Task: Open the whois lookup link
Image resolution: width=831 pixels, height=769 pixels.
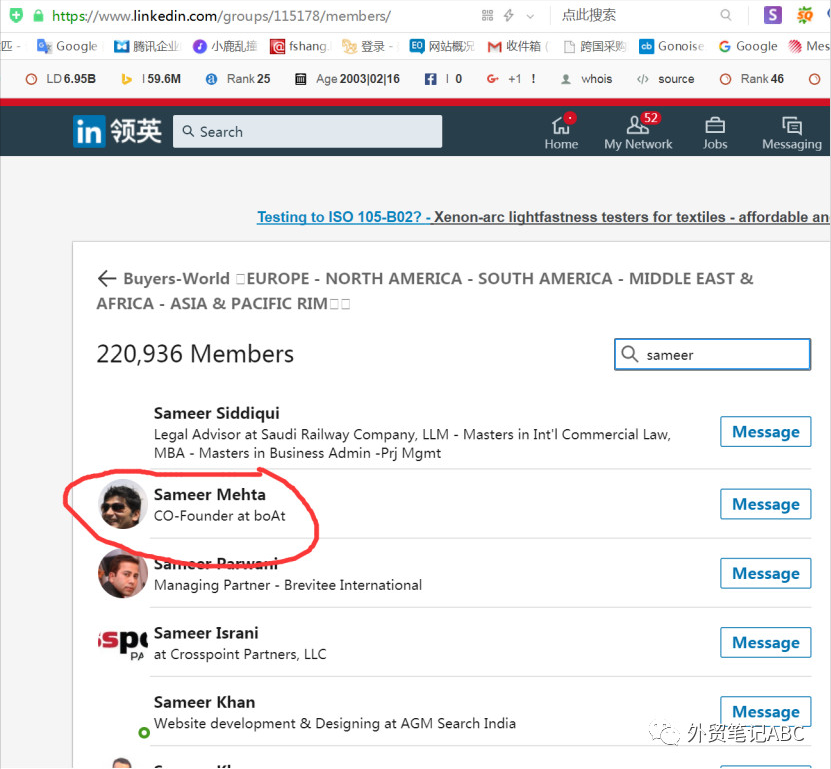Action: [x=587, y=79]
